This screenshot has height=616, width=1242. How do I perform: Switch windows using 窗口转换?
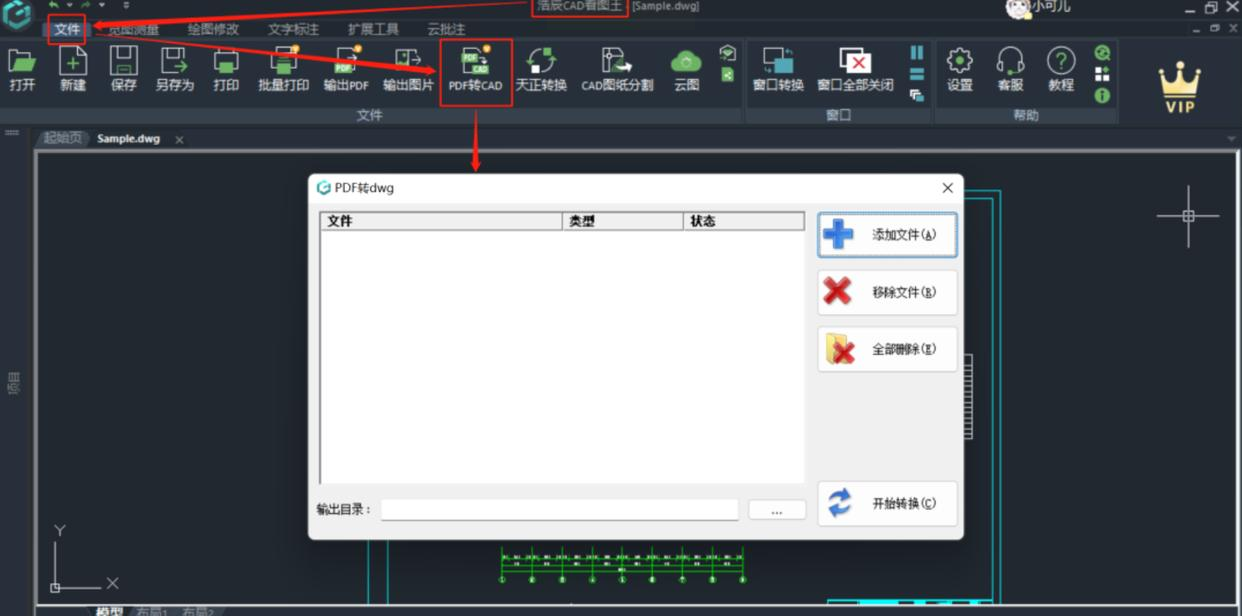pos(778,69)
